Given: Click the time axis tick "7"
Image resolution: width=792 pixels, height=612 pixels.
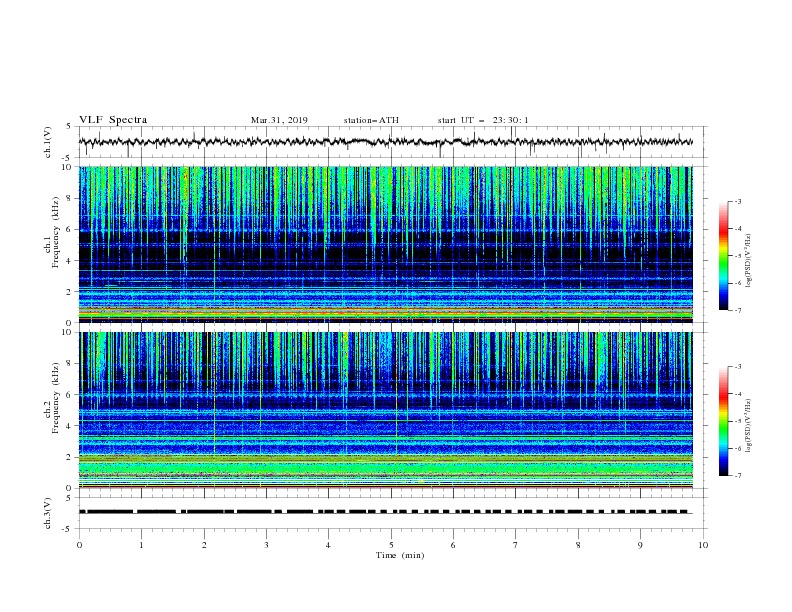Looking at the screenshot, I should tap(516, 545).
